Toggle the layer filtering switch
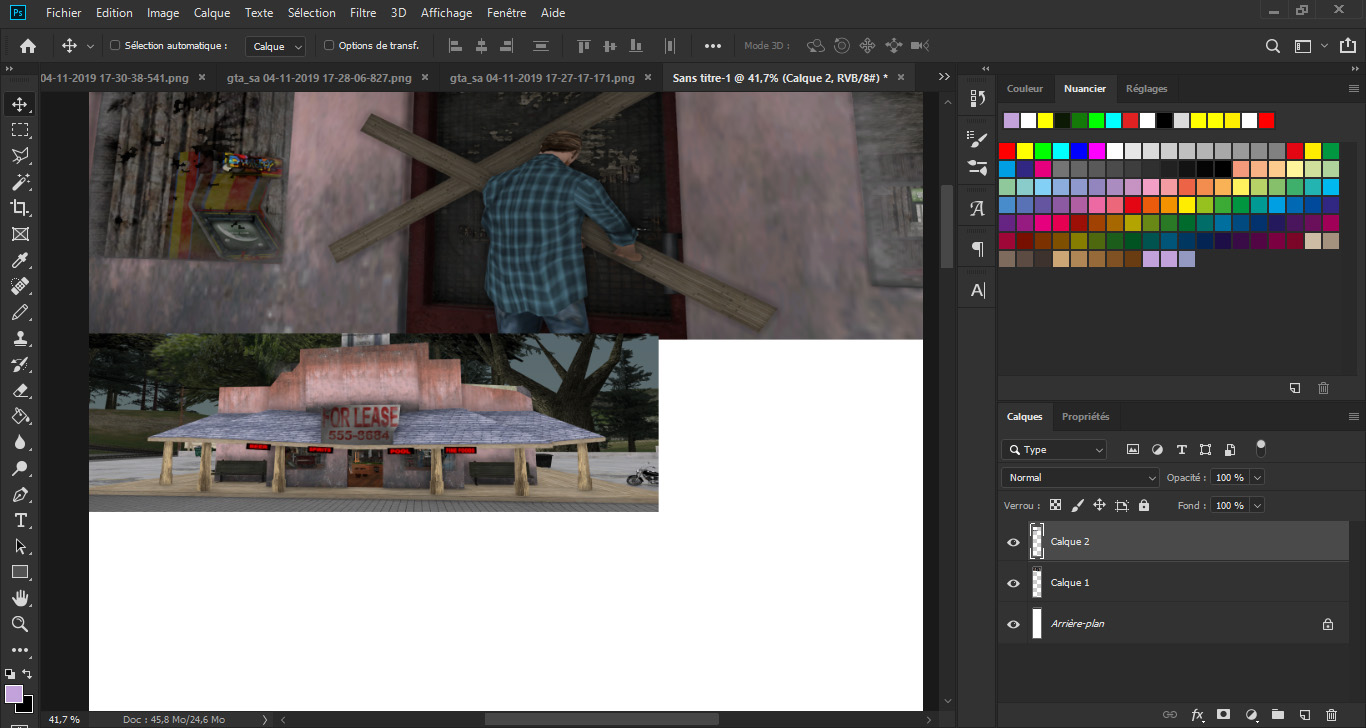The image size is (1366, 728). [1261, 447]
